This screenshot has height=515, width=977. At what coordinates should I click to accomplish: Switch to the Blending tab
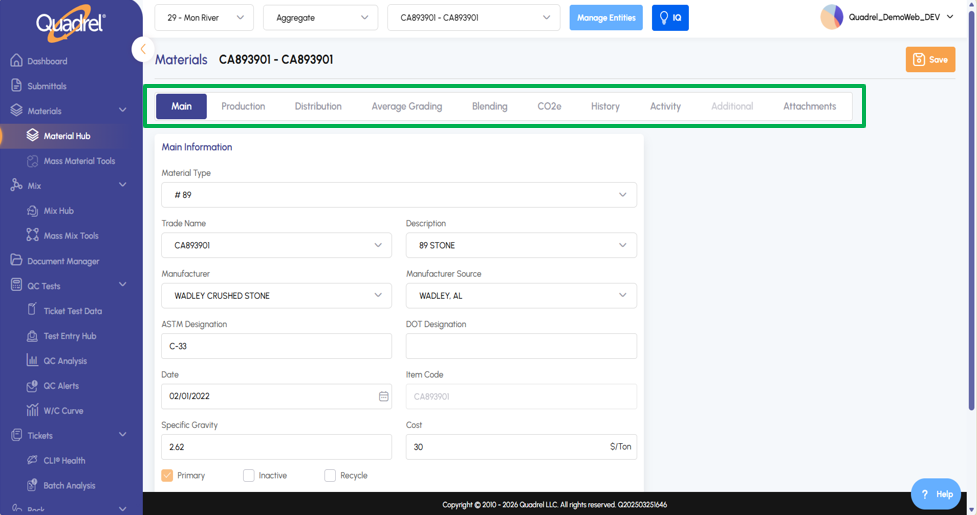pyautogui.click(x=490, y=106)
